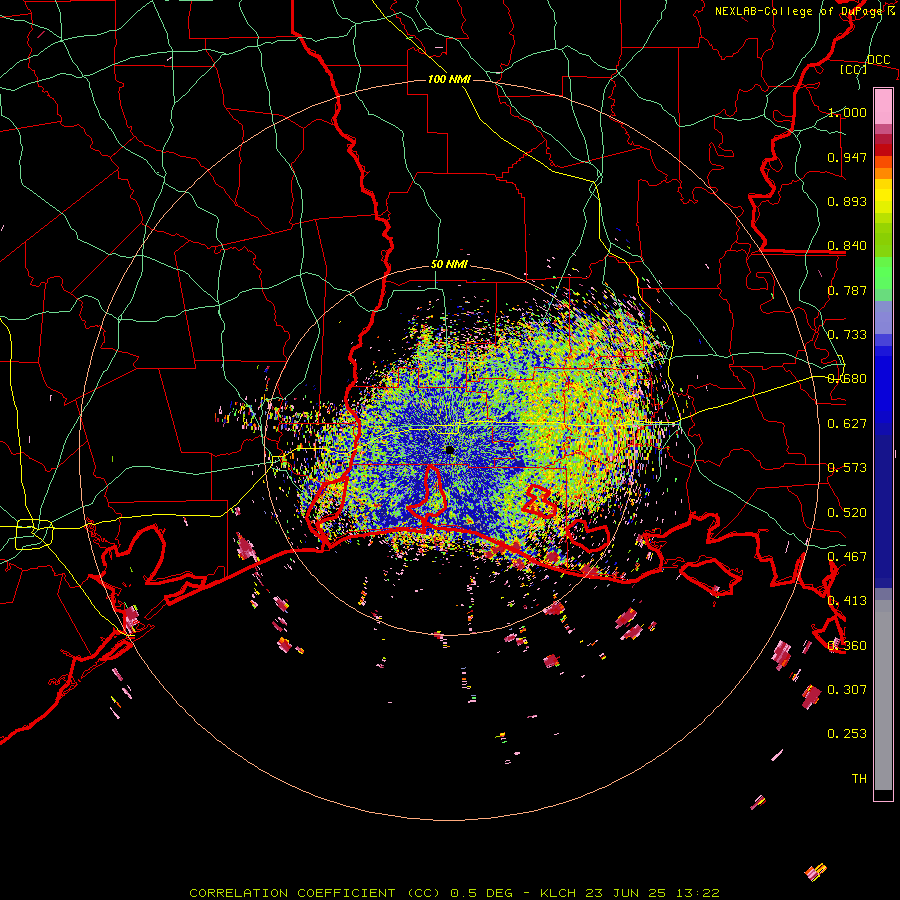Click the Correlation Coefficient caption at bottom
The width and height of the screenshot is (900, 900).
(454, 893)
